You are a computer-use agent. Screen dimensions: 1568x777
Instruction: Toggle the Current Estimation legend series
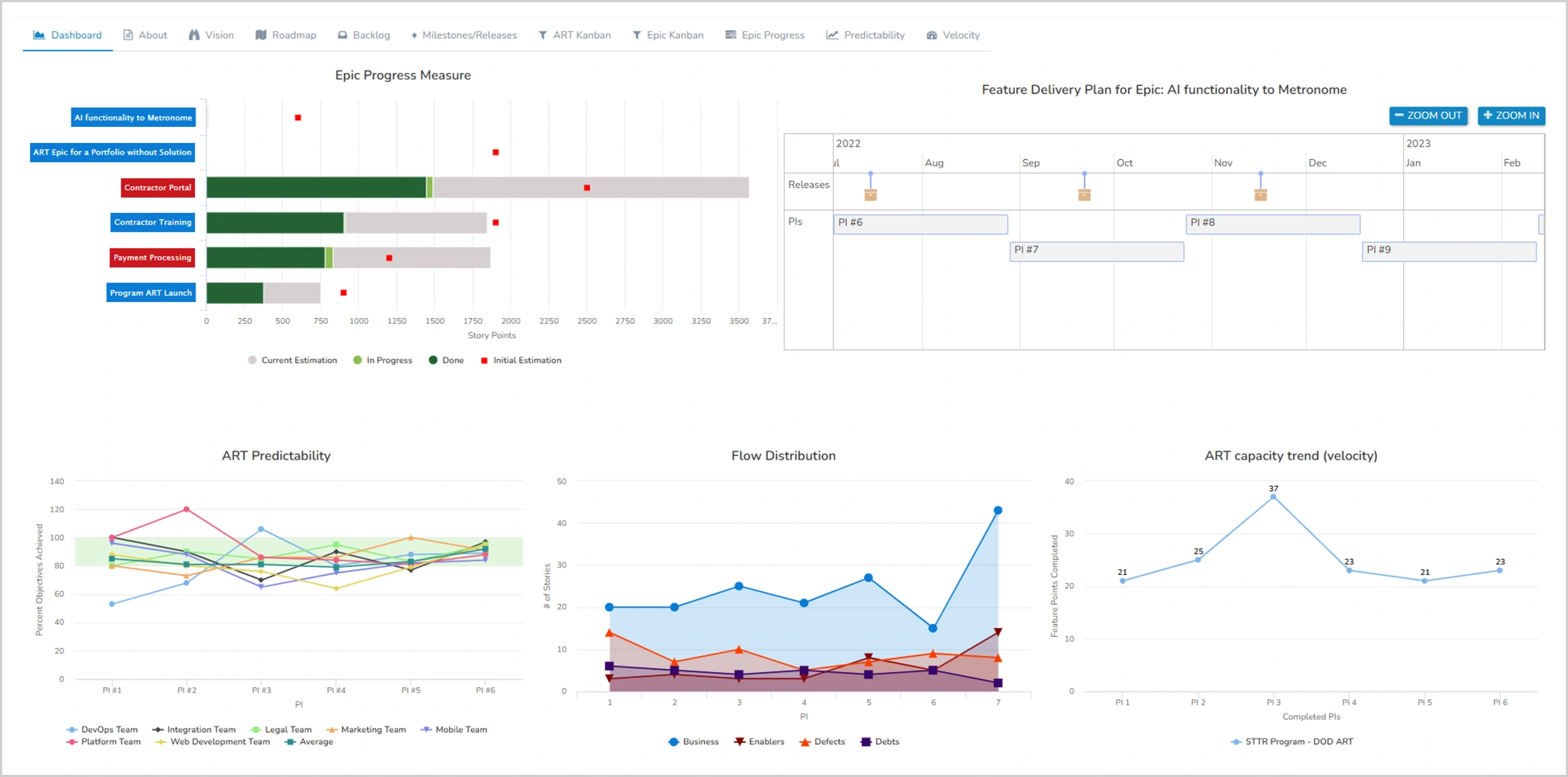click(x=293, y=360)
